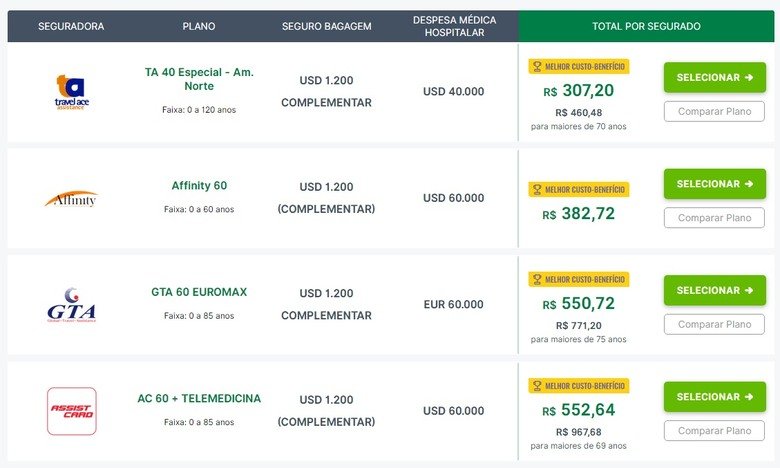Compare the GTA 60 EUROMAX plan
This screenshot has height=468, width=780.
pyautogui.click(x=714, y=324)
